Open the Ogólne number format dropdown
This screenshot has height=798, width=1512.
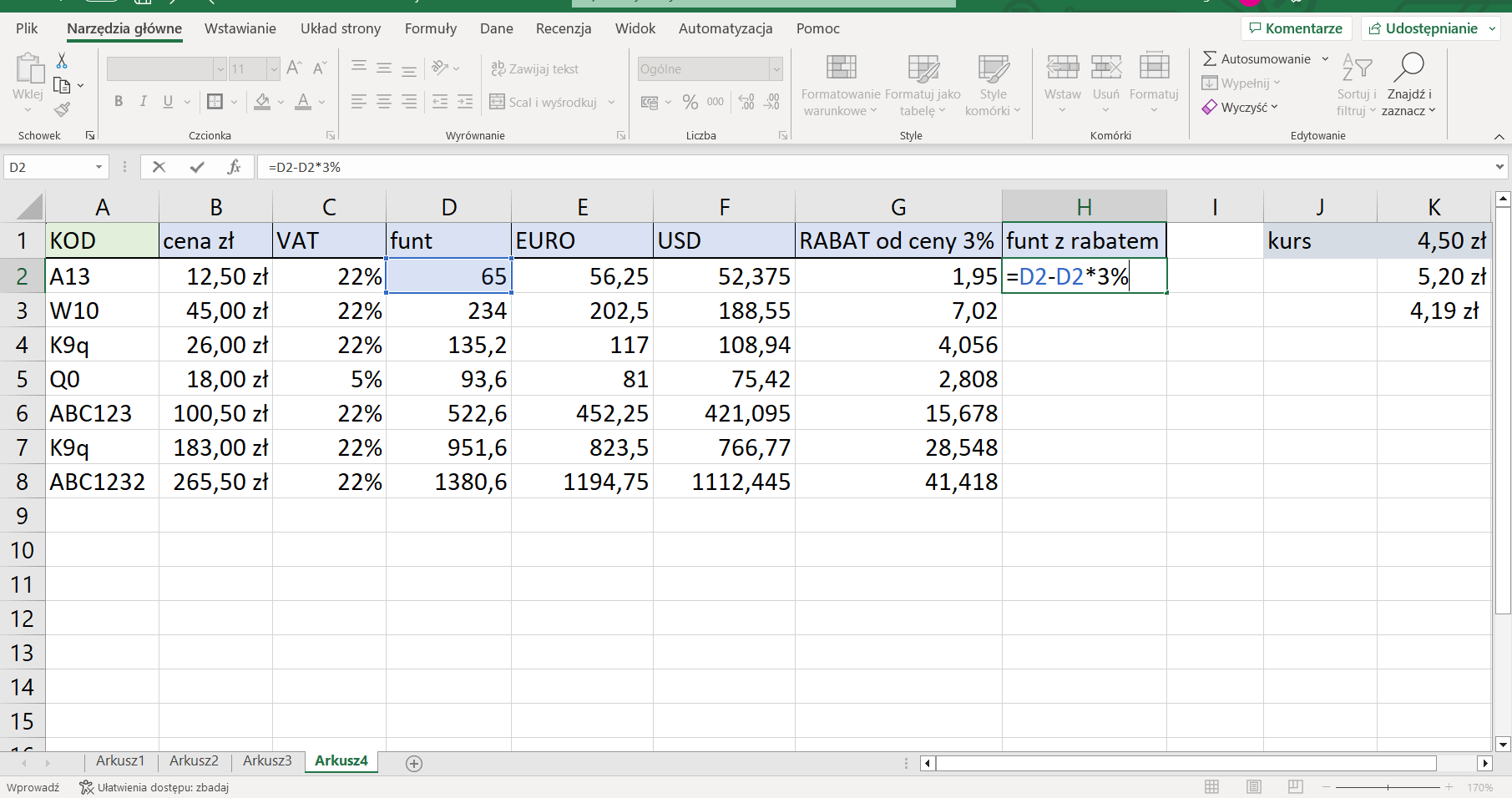point(776,68)
